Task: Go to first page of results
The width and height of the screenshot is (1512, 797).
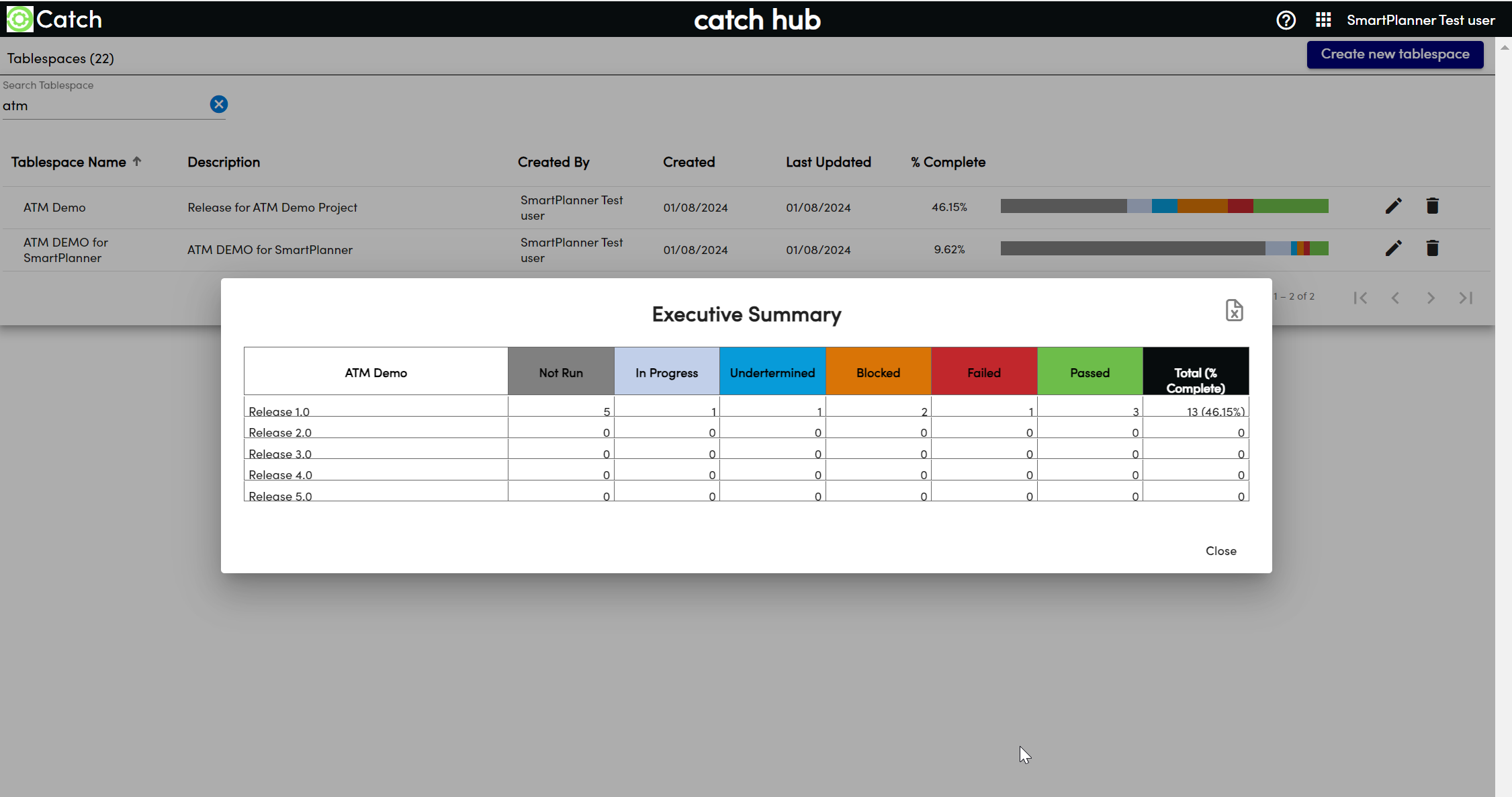Action: 1360,298
